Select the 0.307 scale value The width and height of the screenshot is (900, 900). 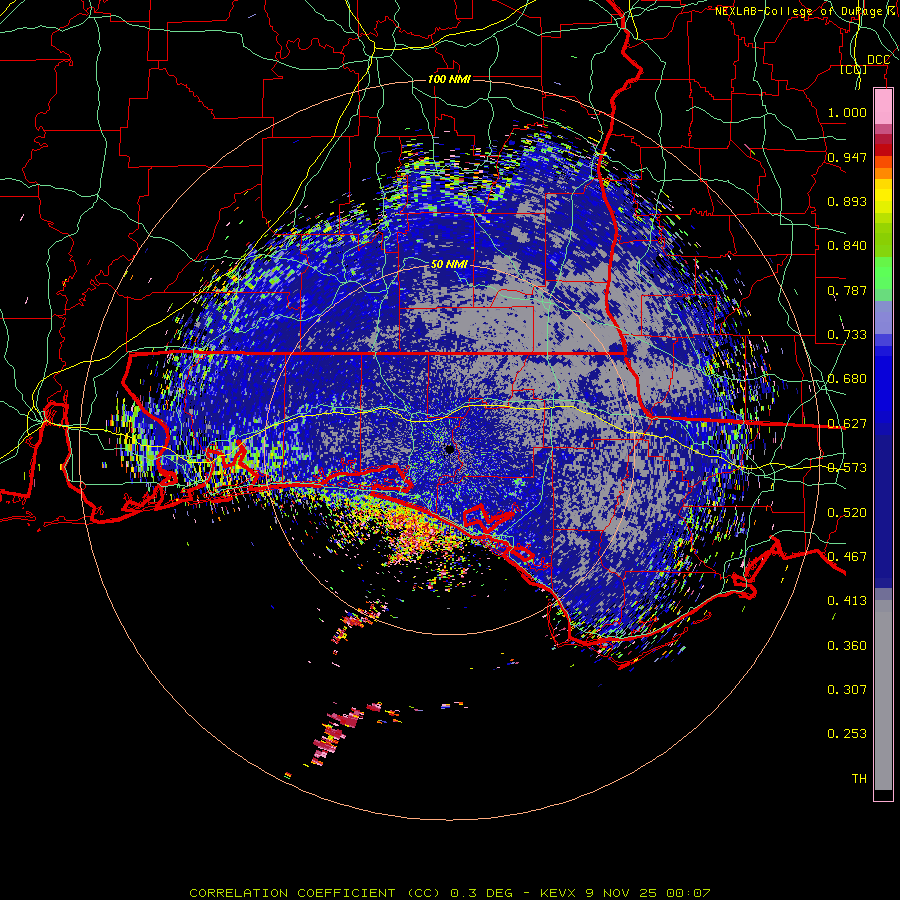tap(847, 690)
